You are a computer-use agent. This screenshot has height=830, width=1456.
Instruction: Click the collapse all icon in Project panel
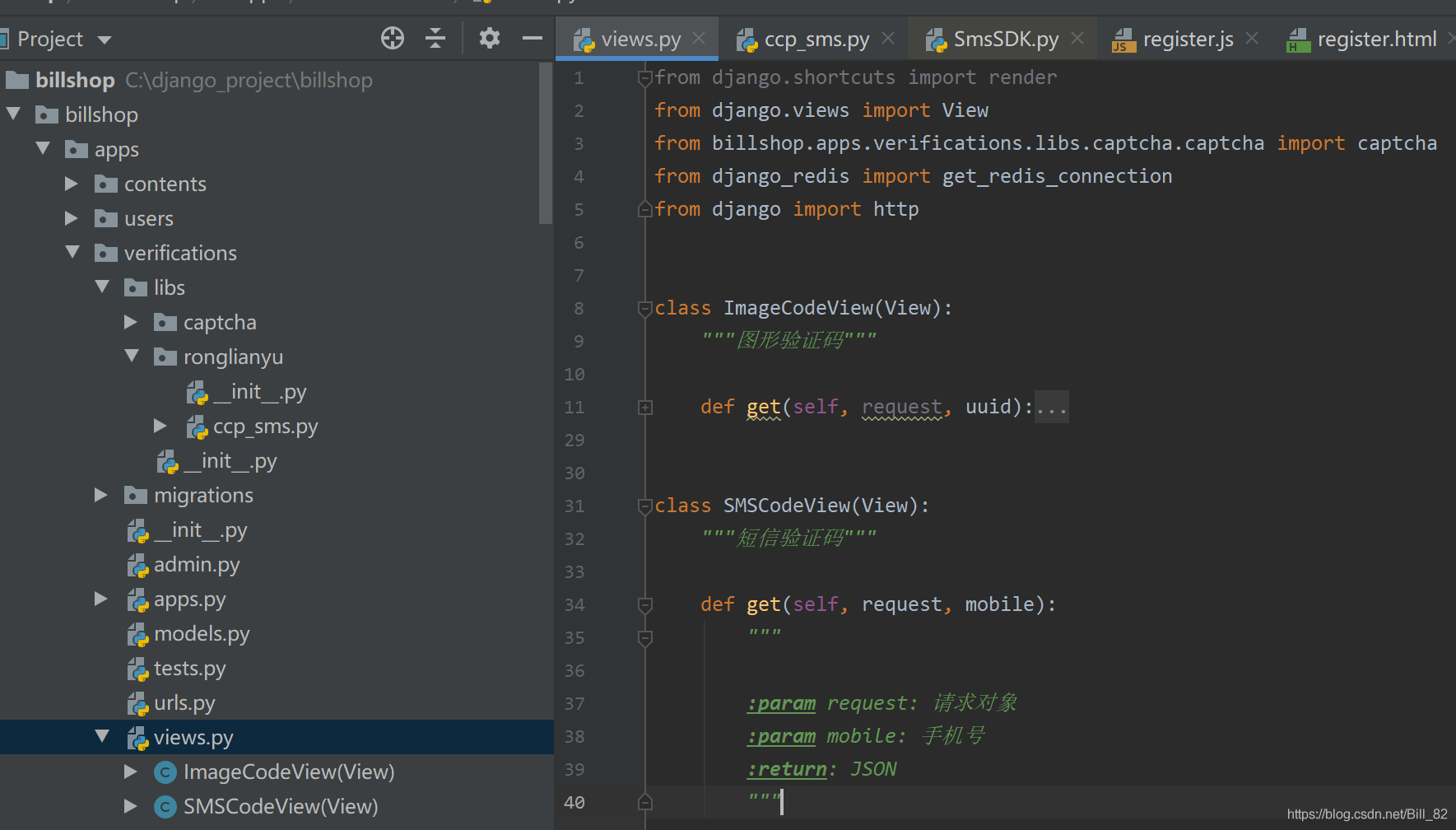[x=435, y=38]
